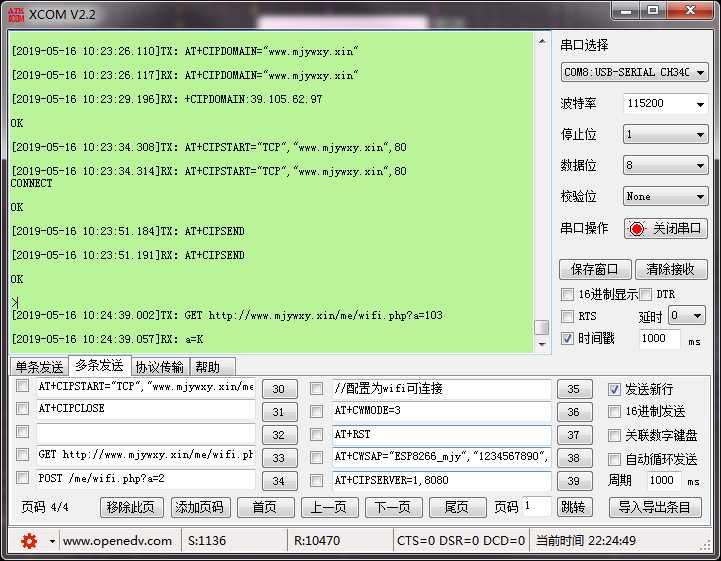Open the serial port COM8 dropdown
The height and width of the screenshot is (561, 721).
[634, 73]
